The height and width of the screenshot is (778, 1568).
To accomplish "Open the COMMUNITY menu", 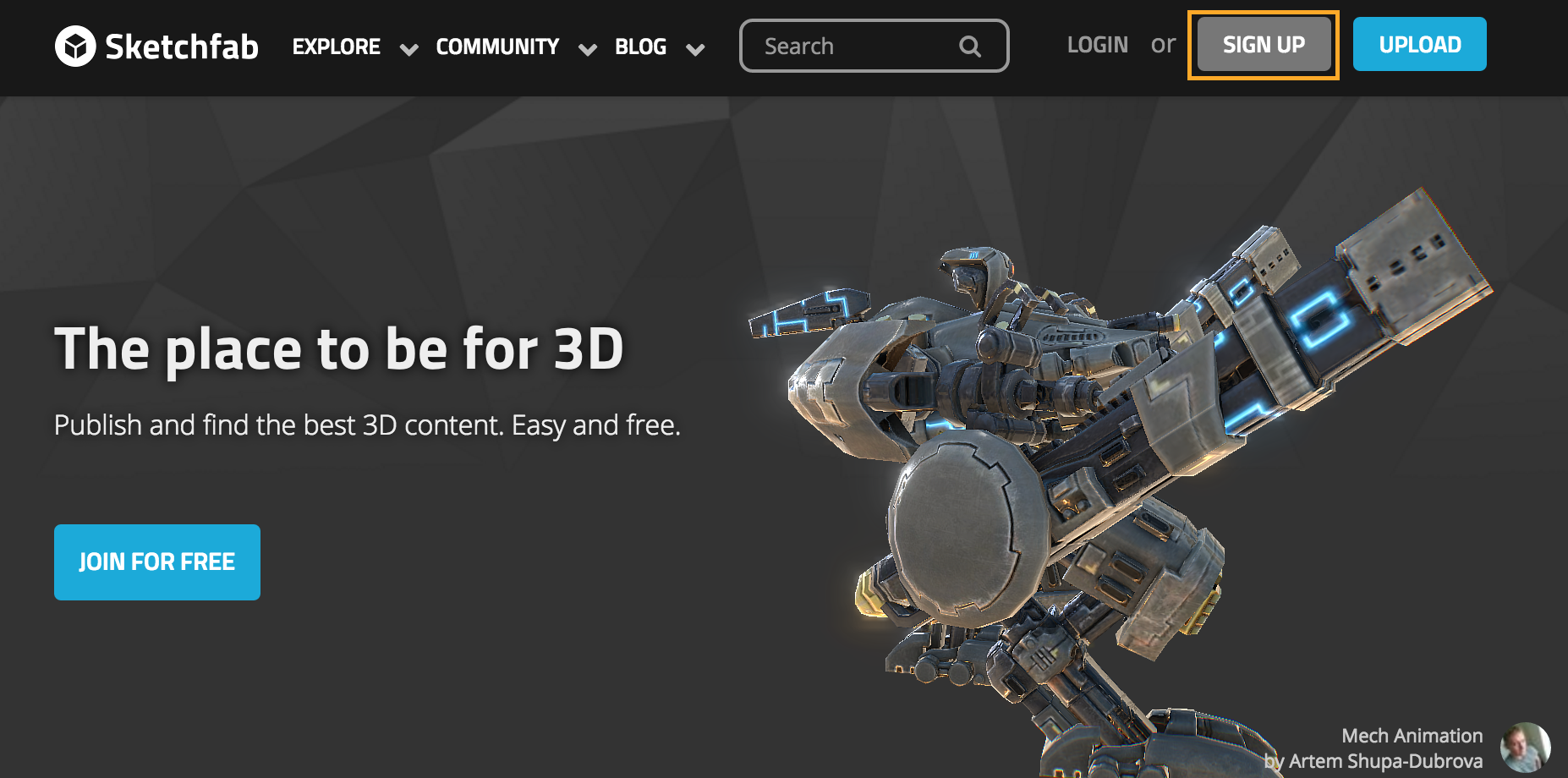I will pyautogui.click(x=497, y=47).
